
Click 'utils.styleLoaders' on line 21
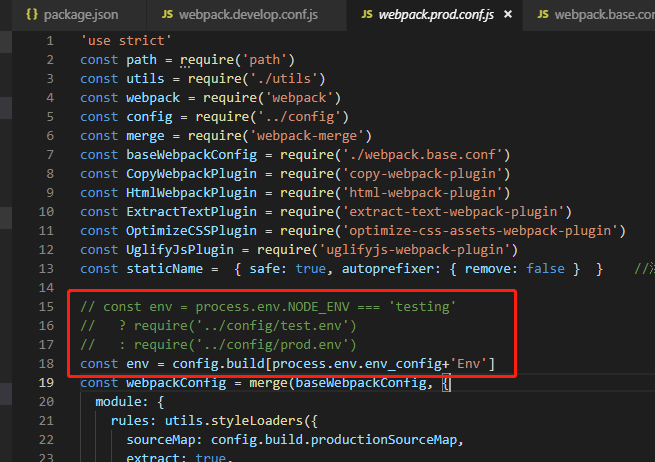(234, 421)
